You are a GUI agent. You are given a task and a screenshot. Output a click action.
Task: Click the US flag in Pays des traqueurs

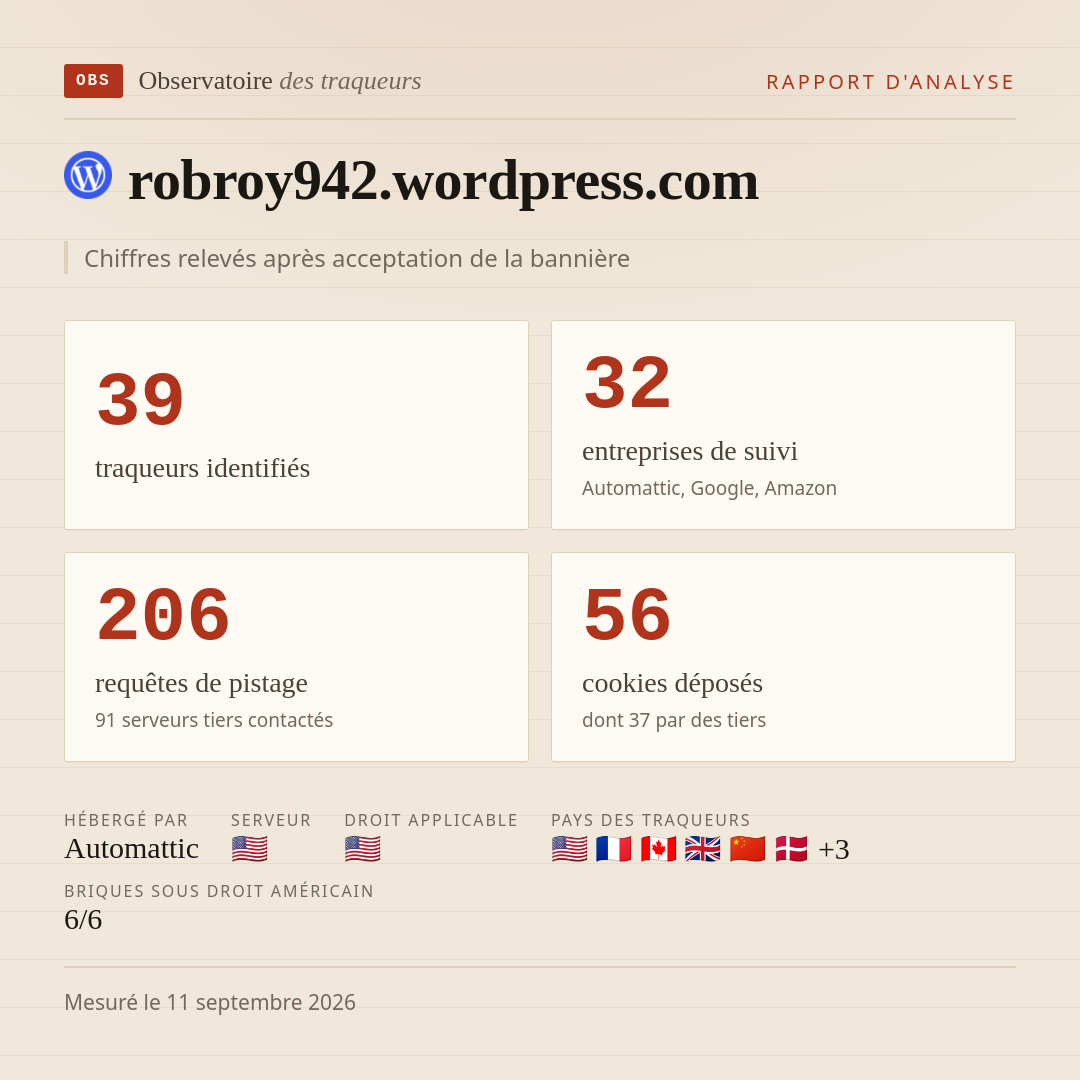570,849
